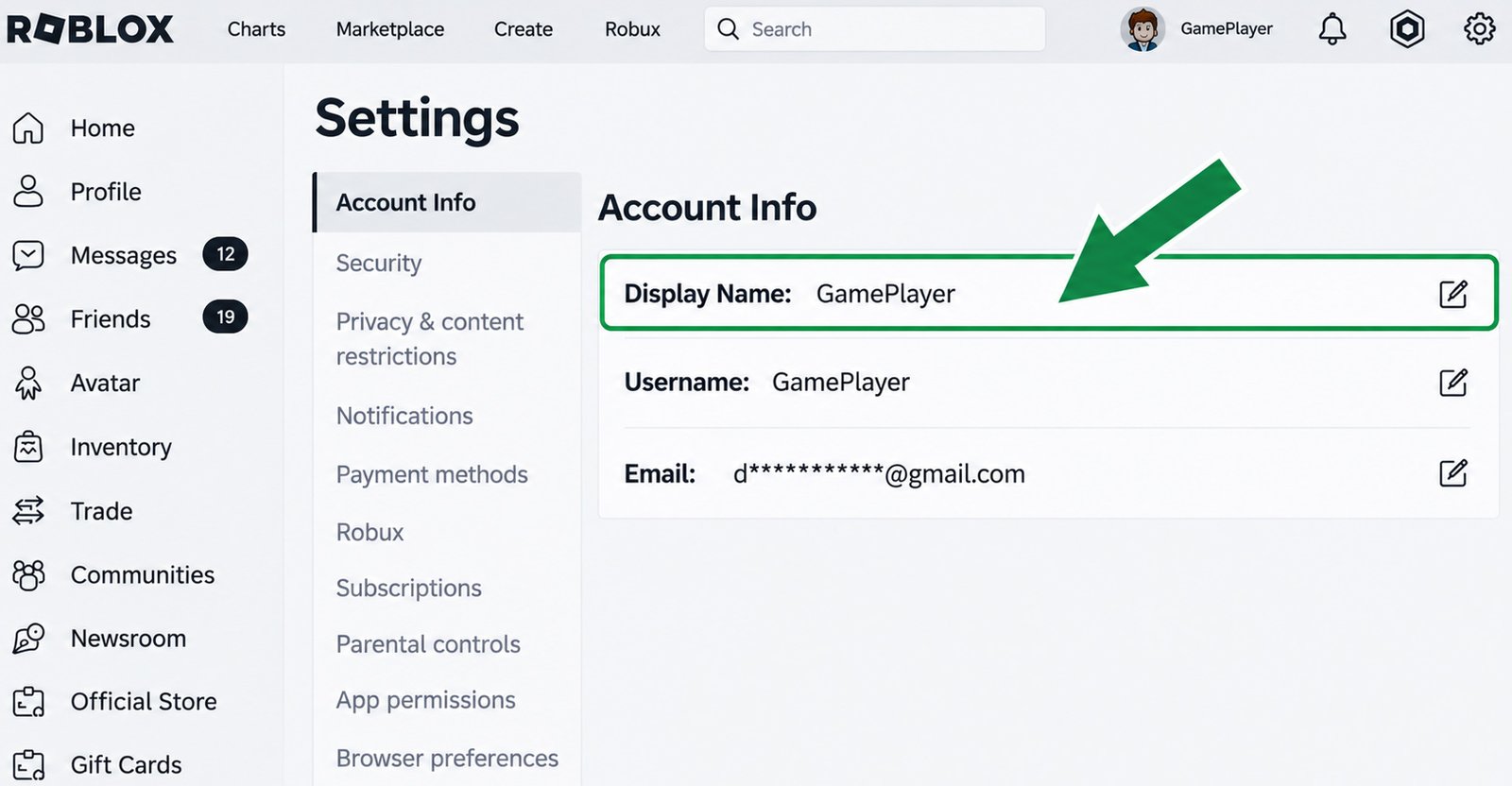The width and height of the screenshot is (1512, 786).
Task: Open the Notifications settings tab
Action: 404,416
